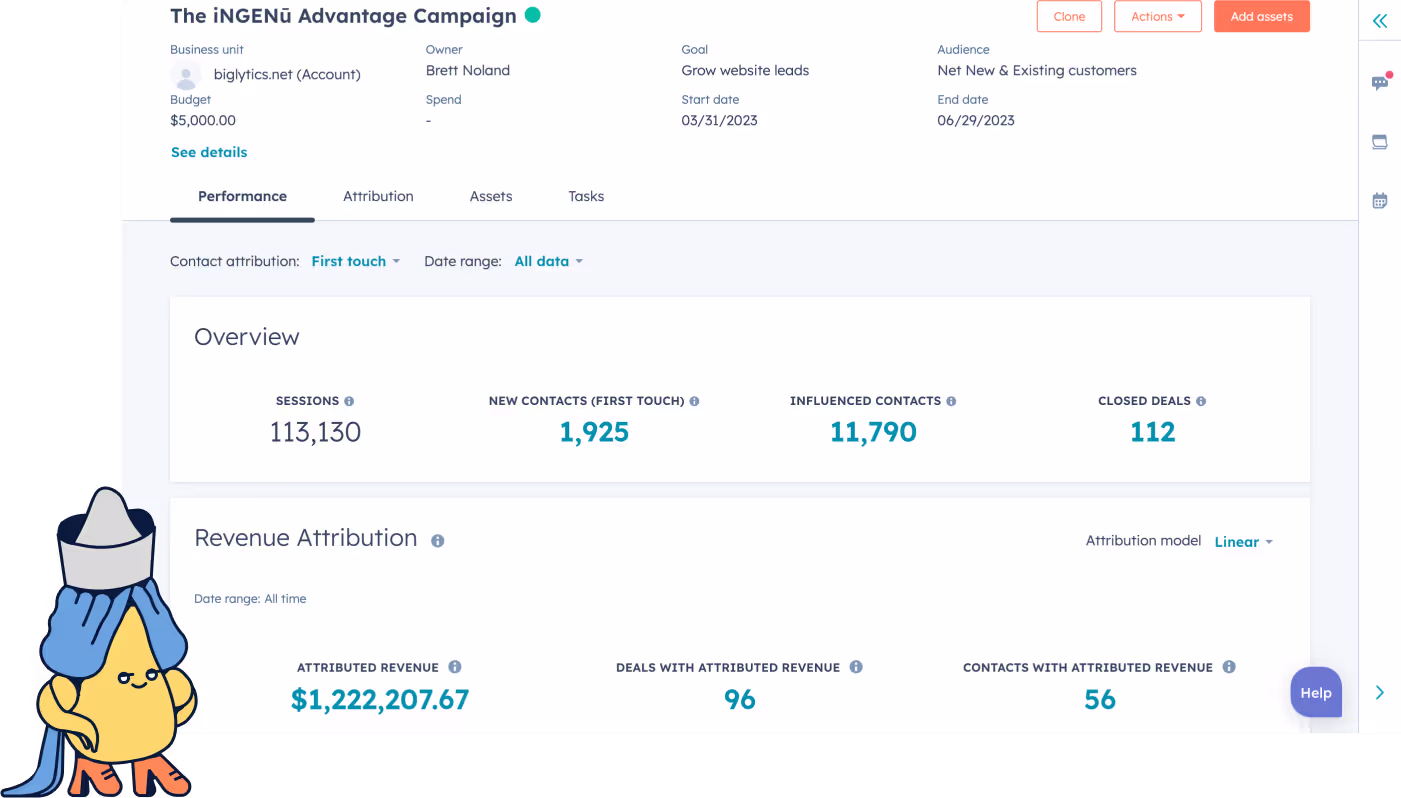Open the comments panel with red notification dot
Screen dimensions: 1401x798
pyautogui.click(x=1379, y=84)
